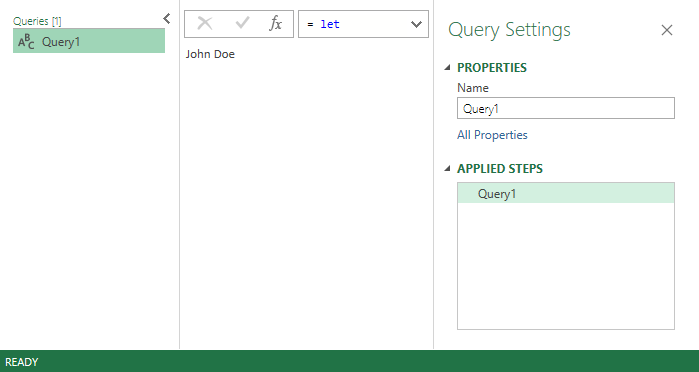
Task: Click the ABC text-type icon beside Query1
Action: (26, 42)
